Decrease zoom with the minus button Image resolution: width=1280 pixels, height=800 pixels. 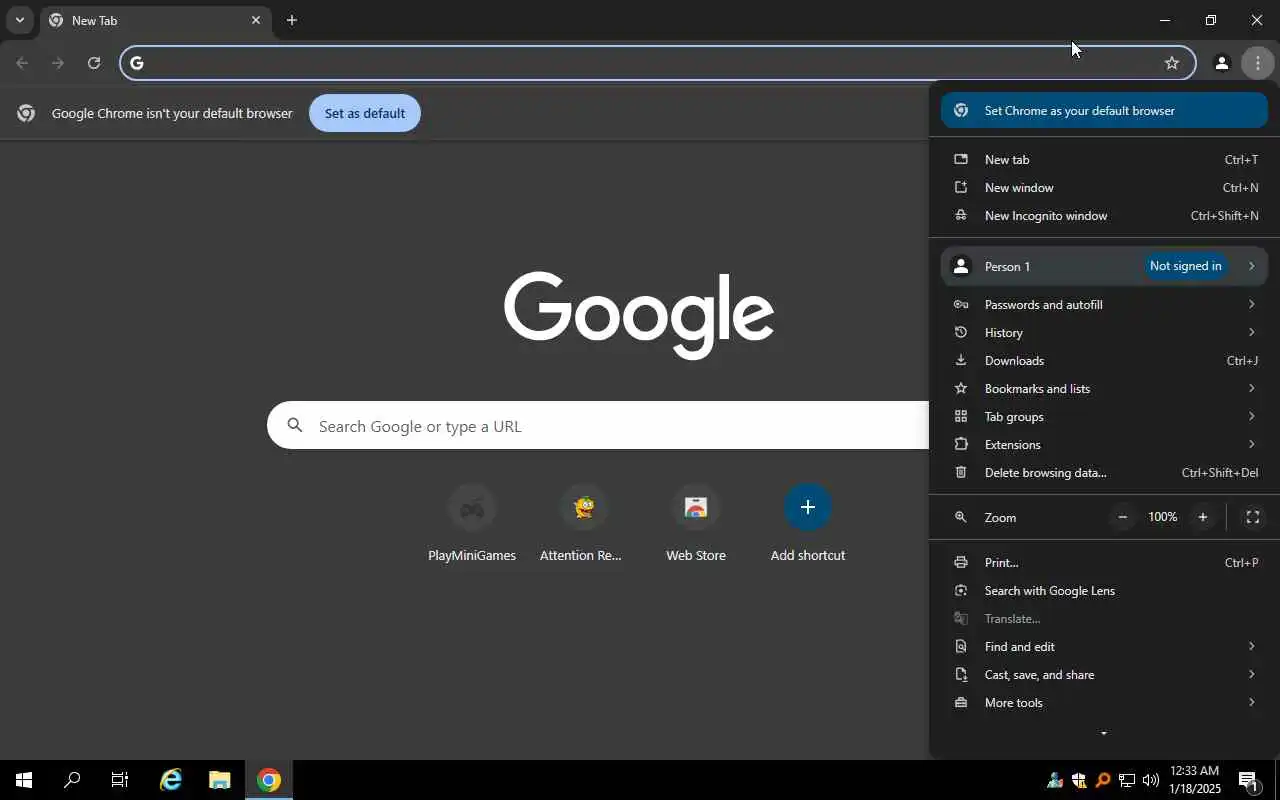click(x=1122, y=517)
